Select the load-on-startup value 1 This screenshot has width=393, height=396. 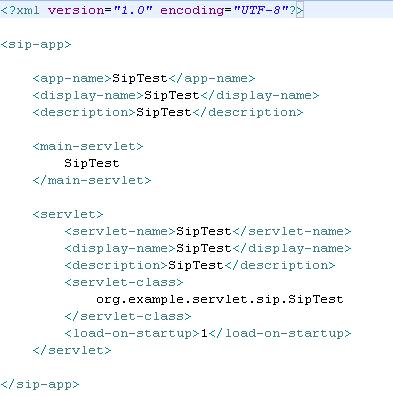pos(204,333)
